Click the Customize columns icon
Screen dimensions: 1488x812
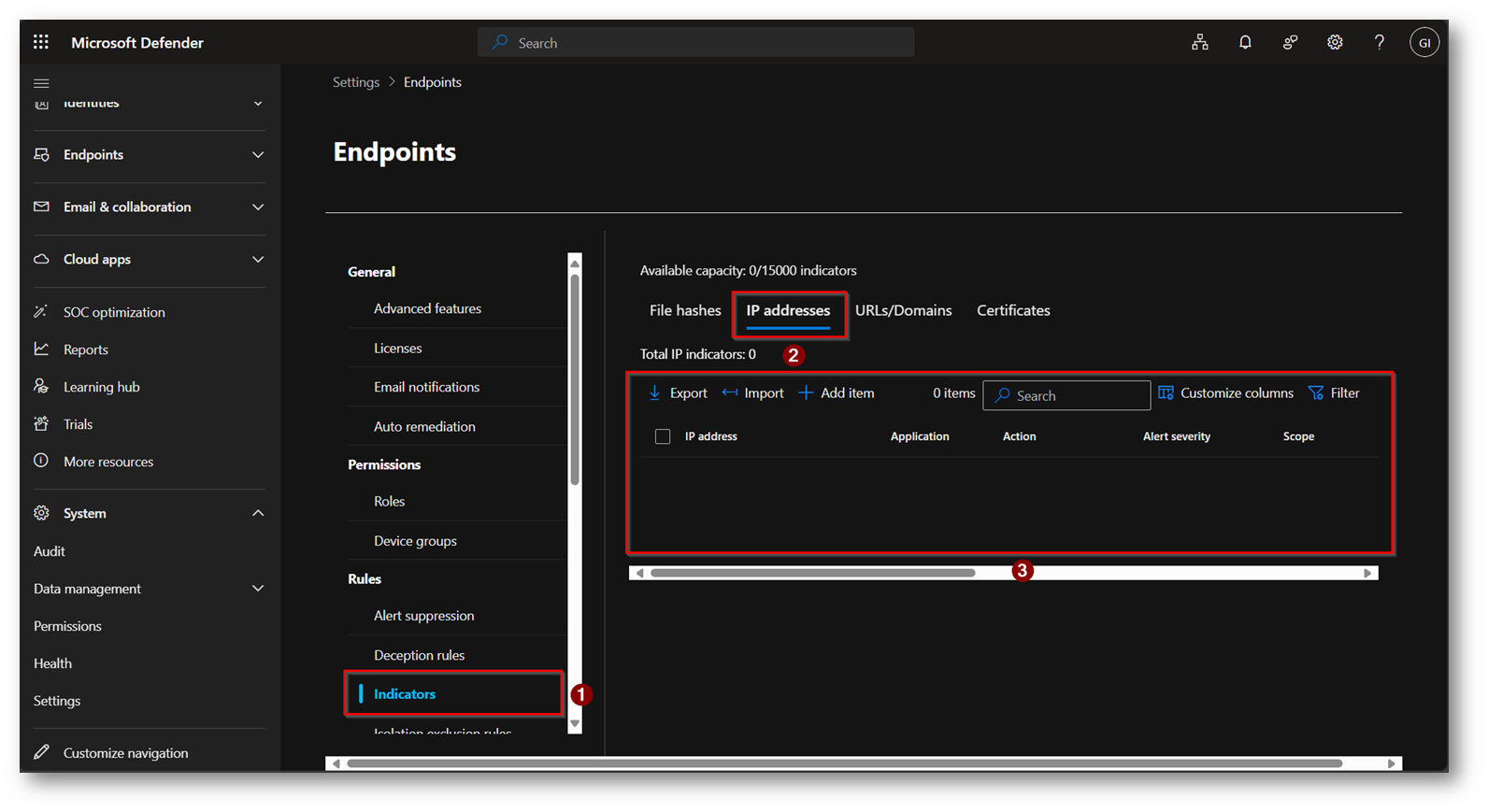(1166, 393)
